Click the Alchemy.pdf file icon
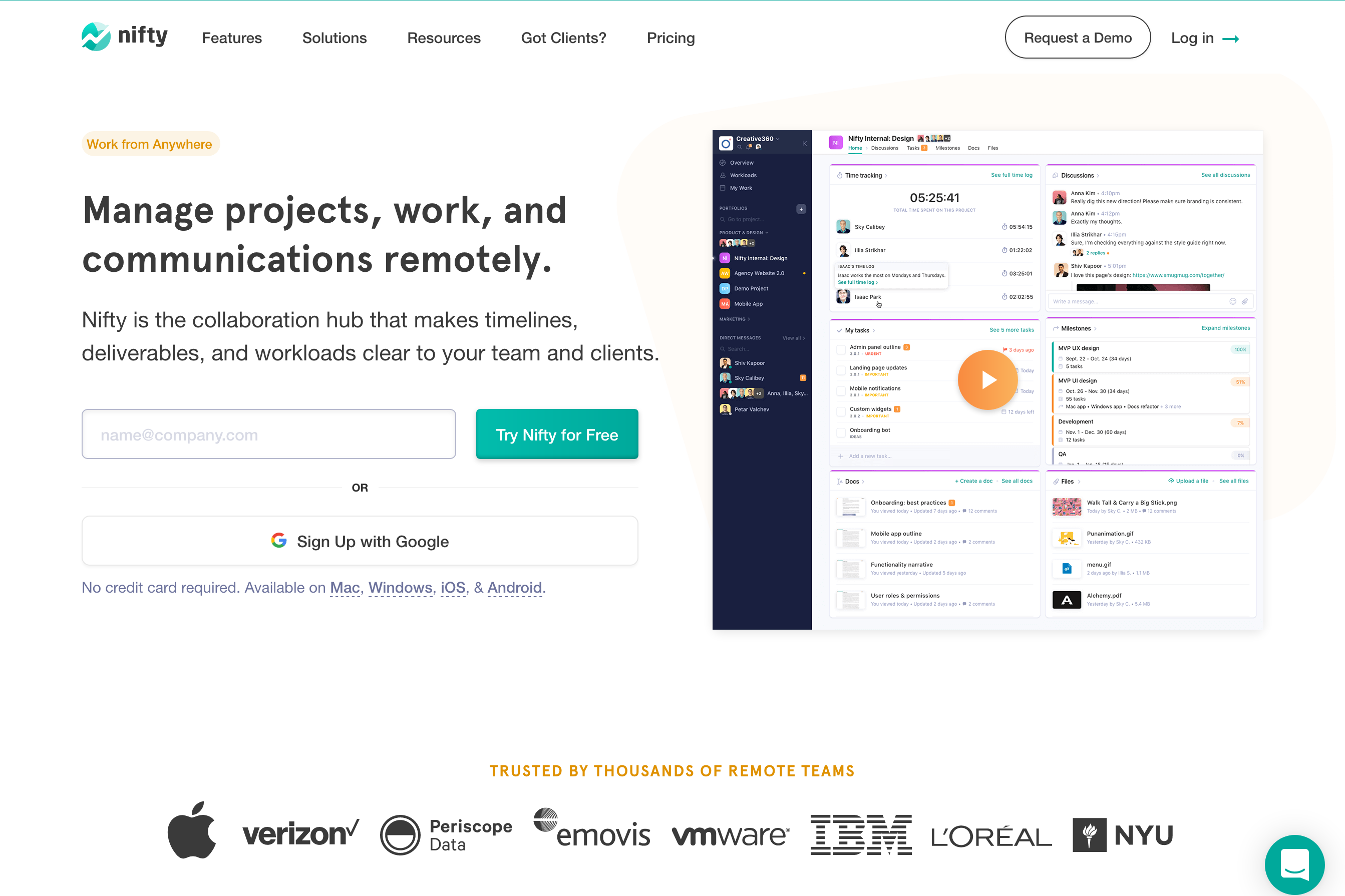Viewport: 1345px width, 896px height. click(x=1067, y=600)
